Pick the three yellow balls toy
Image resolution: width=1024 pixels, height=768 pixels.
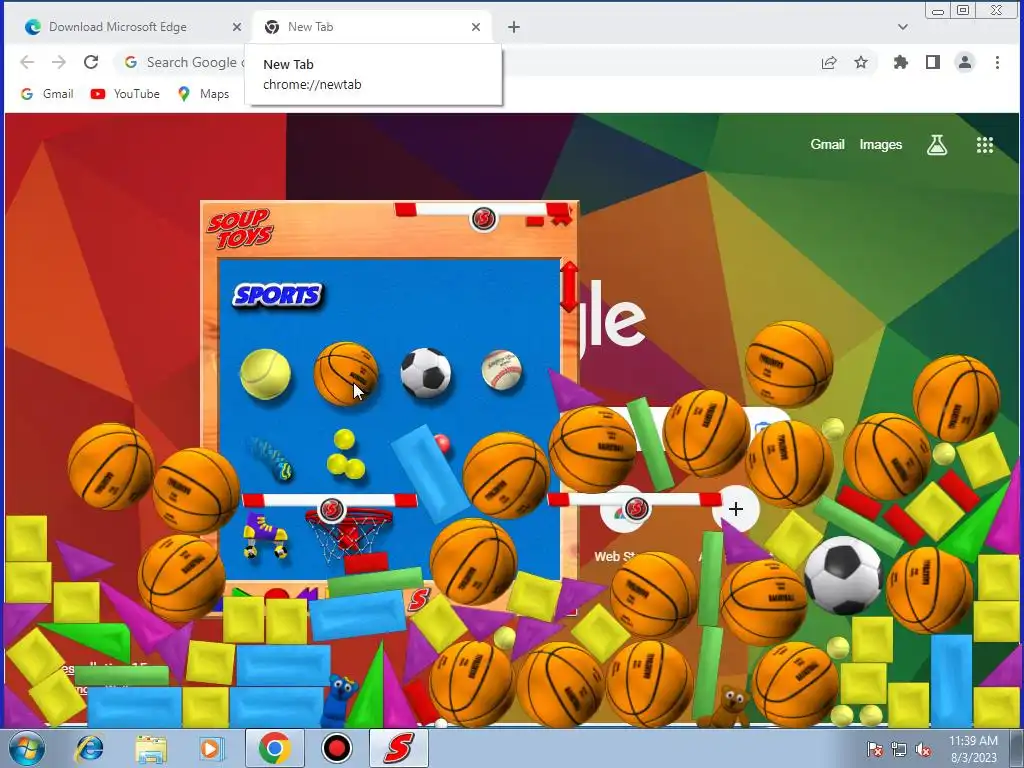tap(345, 455)
